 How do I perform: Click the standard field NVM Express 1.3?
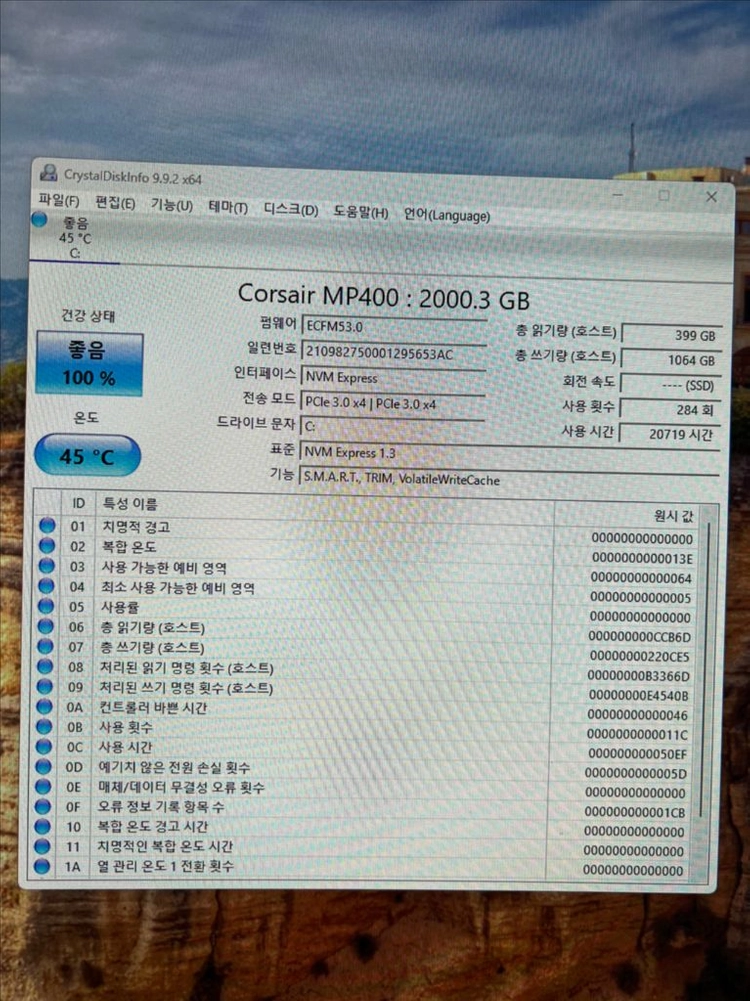[x=509, y=453]
